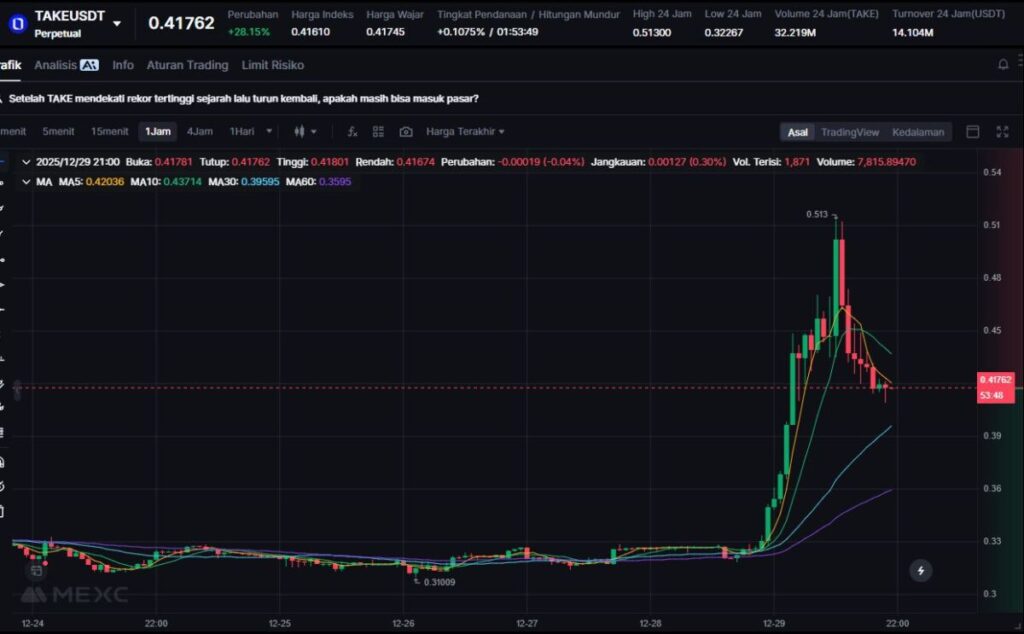Image resolution: width=1024 pixels, height=634 pixels.
Task: Take a chart snapshot with camera icon
Action: click(x=405, y=132)
